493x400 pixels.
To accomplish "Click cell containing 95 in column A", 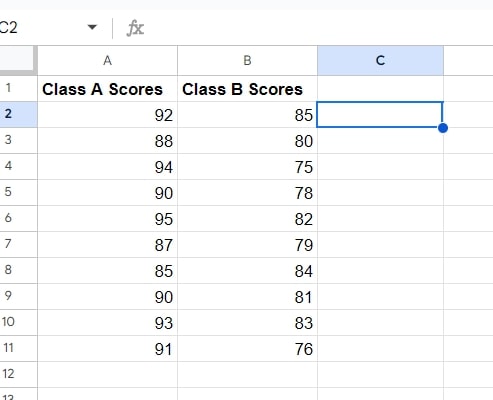I will coord(107,219).
